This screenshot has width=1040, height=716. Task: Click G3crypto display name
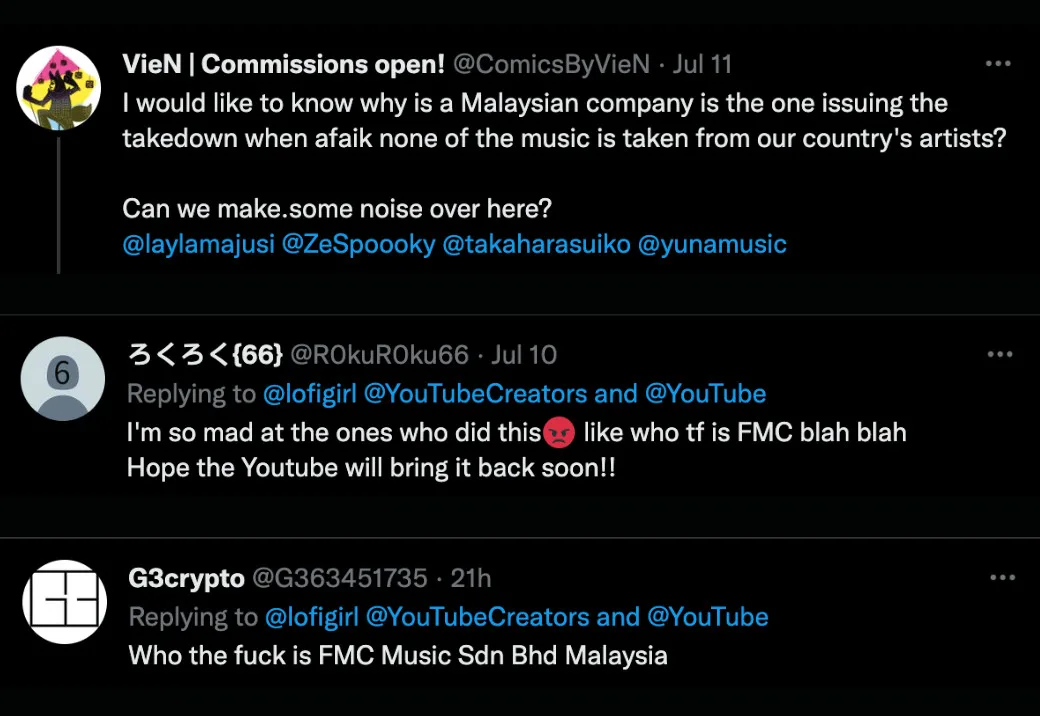tap(186, 578)
